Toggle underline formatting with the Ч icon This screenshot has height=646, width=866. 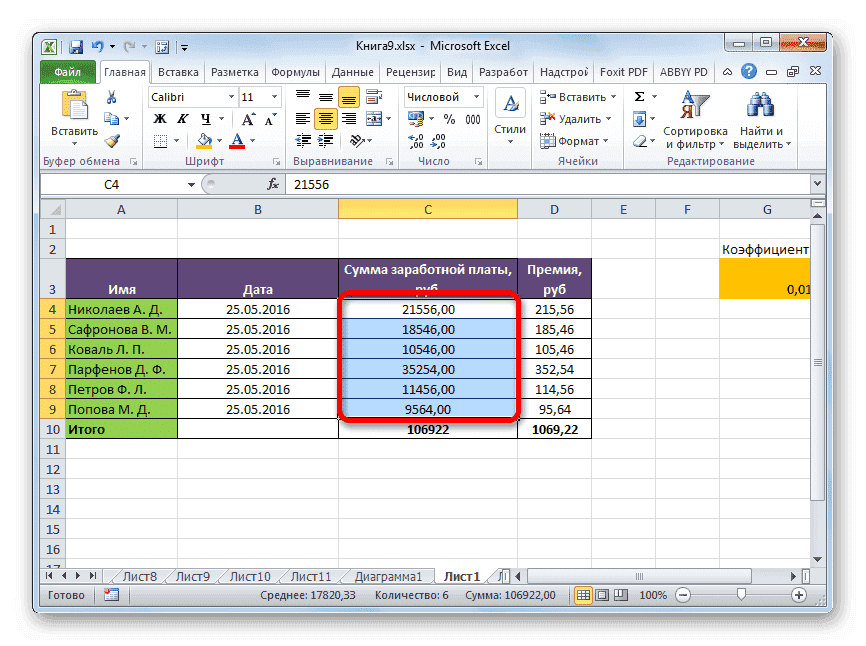pos(206,120)
